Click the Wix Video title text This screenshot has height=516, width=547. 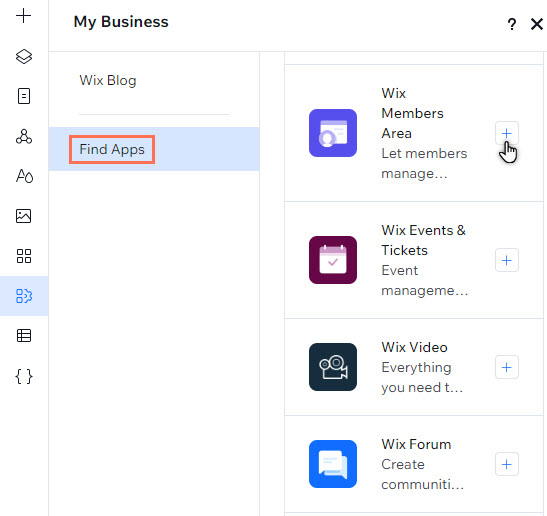coord(414,347)
